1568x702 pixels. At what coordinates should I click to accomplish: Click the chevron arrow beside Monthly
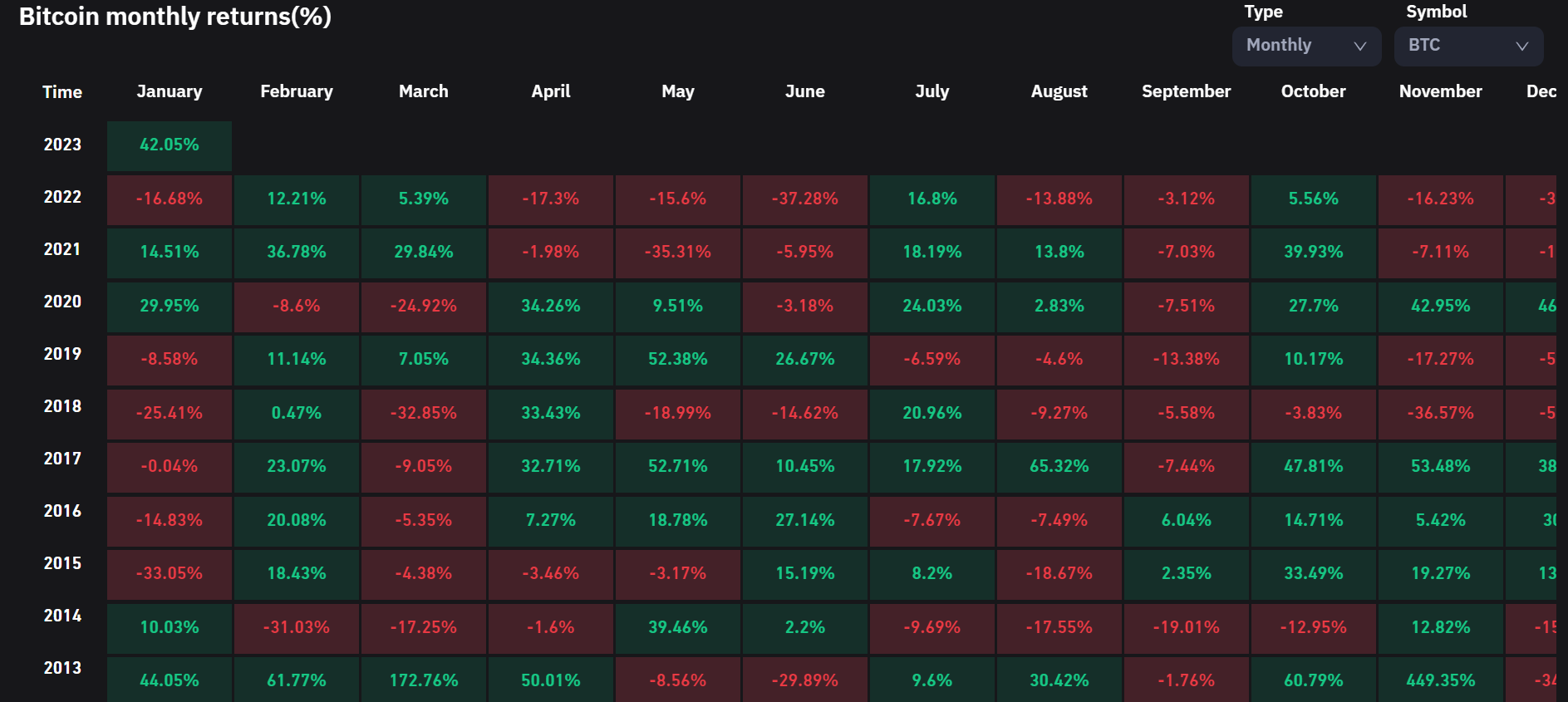(1359, 47)
